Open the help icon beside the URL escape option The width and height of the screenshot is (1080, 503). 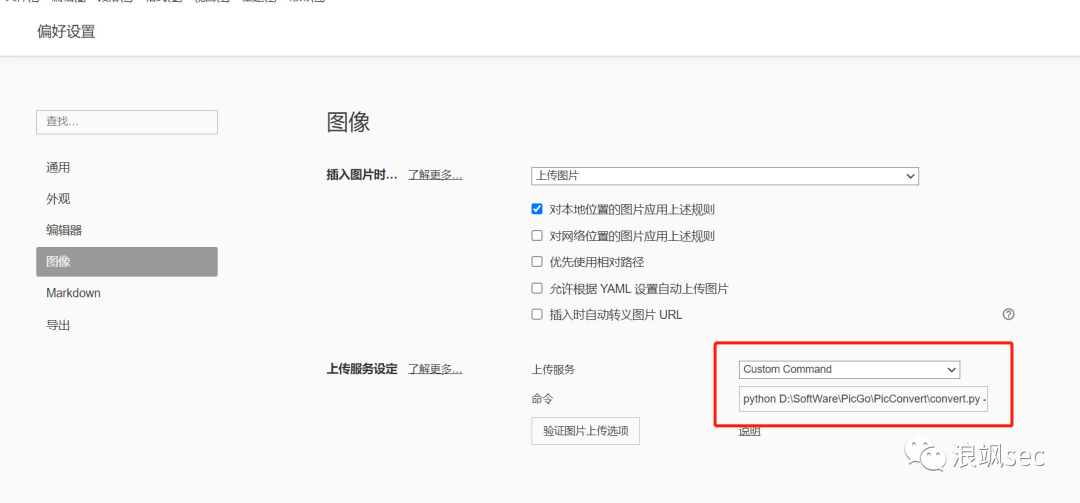(1008, 314)
